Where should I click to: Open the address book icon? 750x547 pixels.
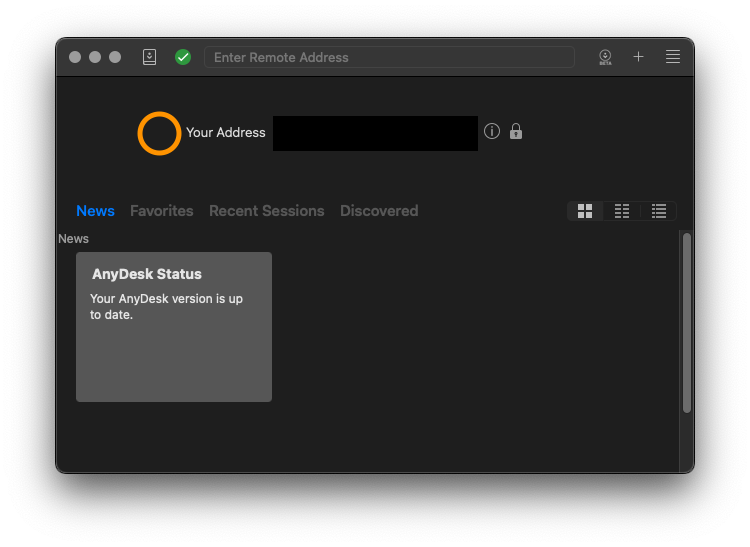pyautogui.click(x=149, y=57)
